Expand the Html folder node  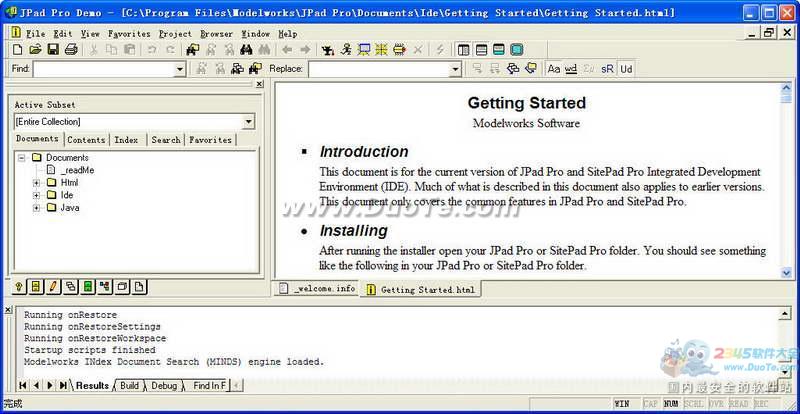click(36, 183)
